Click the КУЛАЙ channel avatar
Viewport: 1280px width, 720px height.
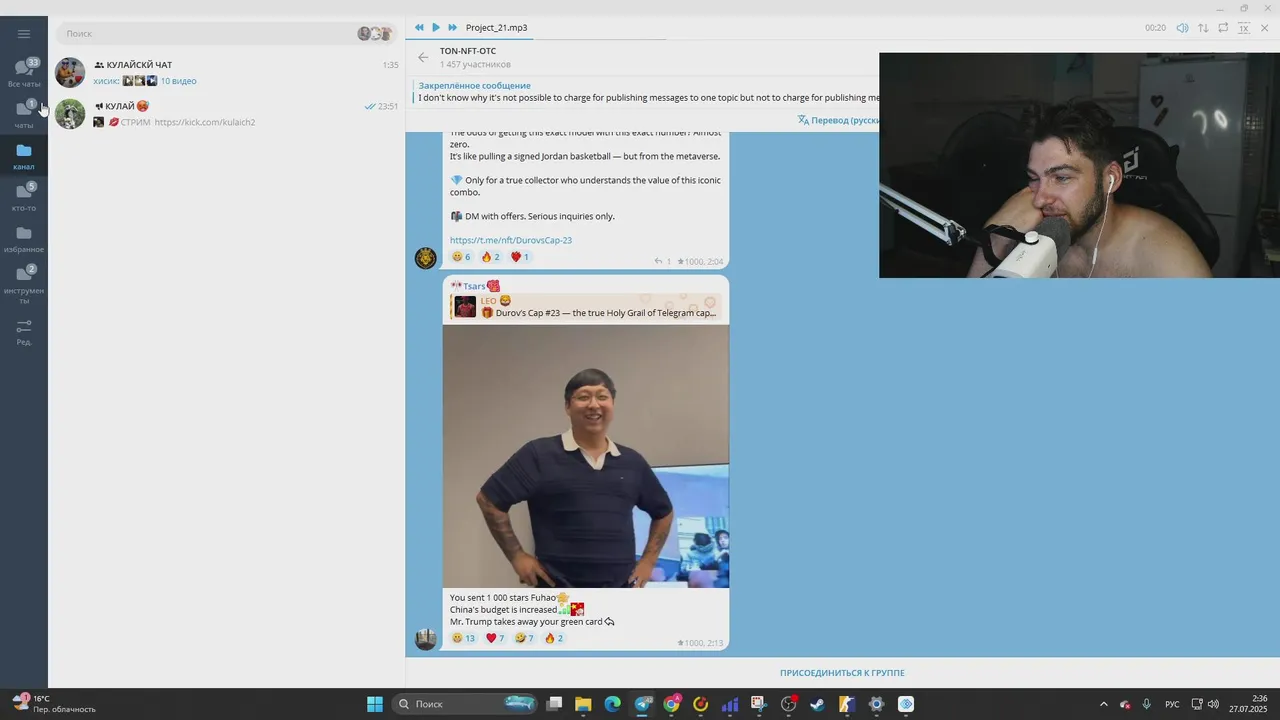(x=70, y=114)
